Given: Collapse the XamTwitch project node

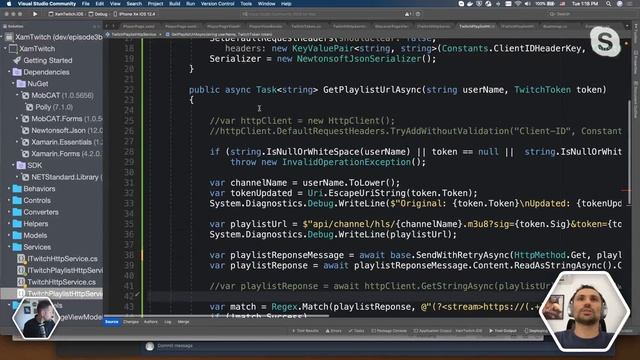Looking at the screenshot, I should click(x=6, y=49).
